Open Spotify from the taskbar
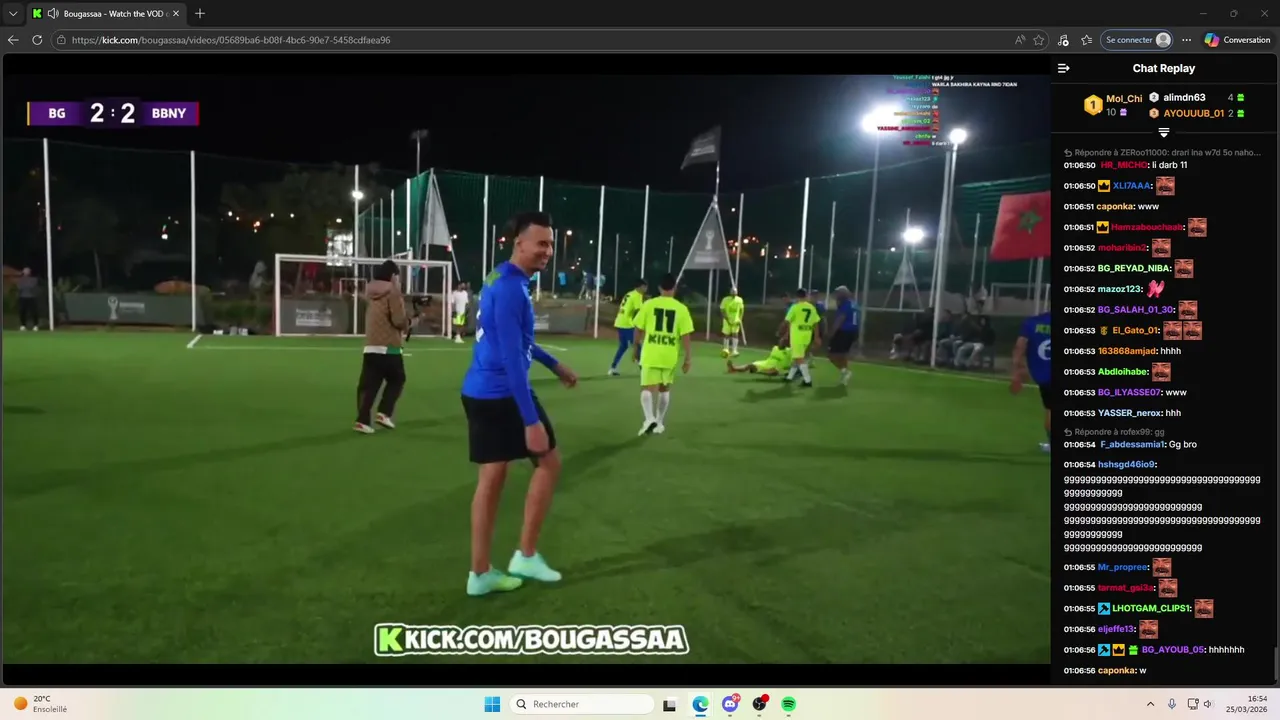The image size is (1280, 720). [x=788, y=704]
